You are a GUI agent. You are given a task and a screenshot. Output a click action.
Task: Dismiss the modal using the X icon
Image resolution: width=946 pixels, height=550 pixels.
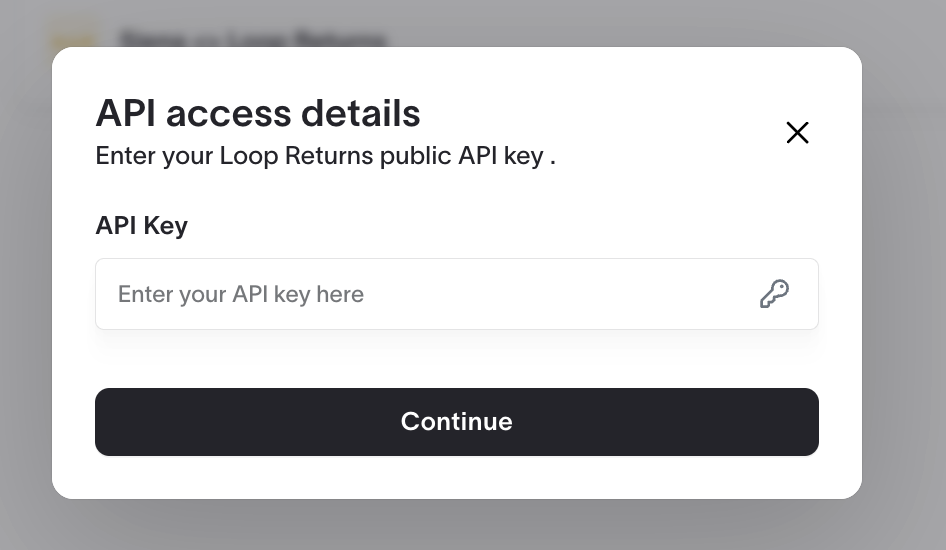click(797, 133)
